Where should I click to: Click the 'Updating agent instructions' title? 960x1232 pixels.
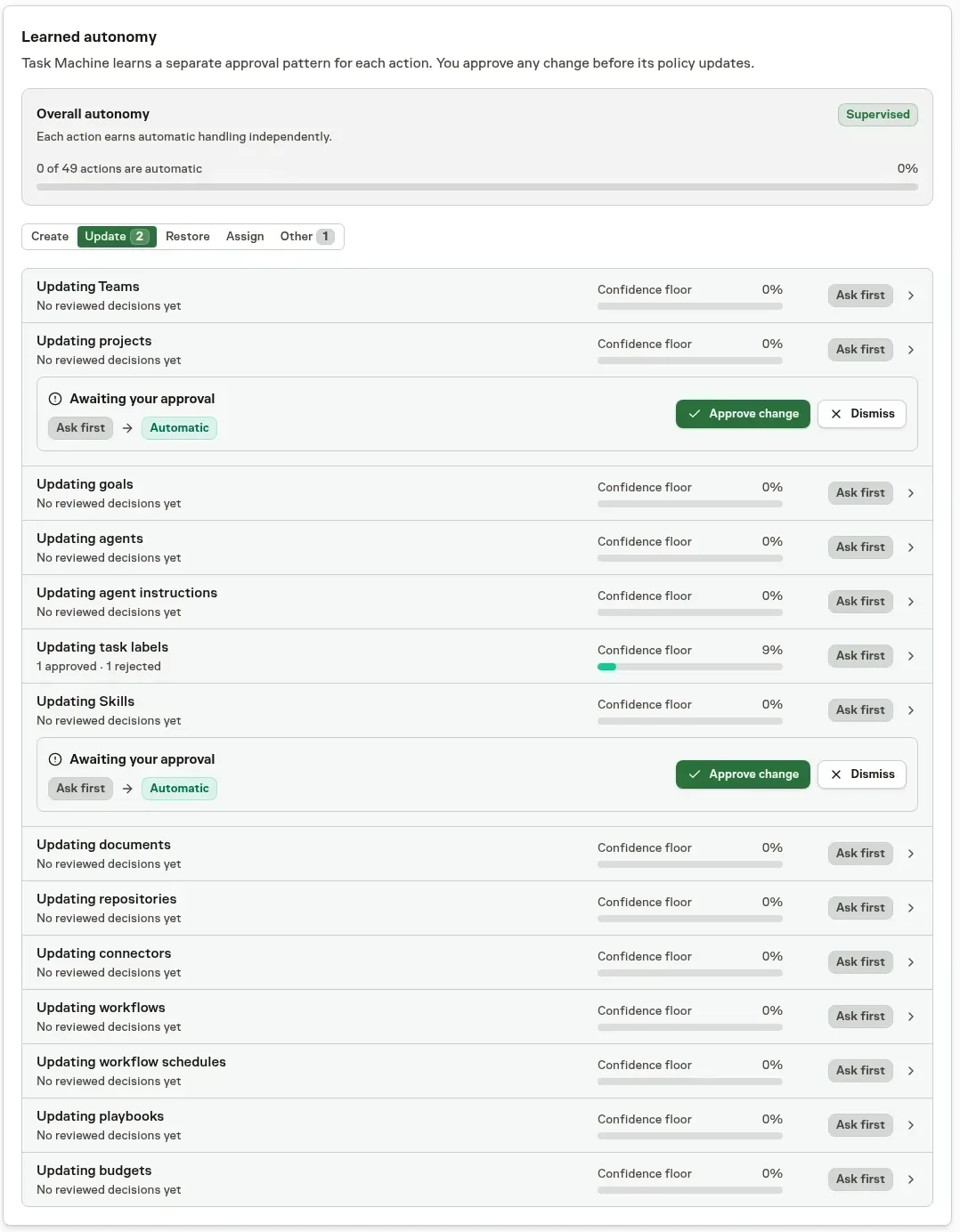(126, 593)
